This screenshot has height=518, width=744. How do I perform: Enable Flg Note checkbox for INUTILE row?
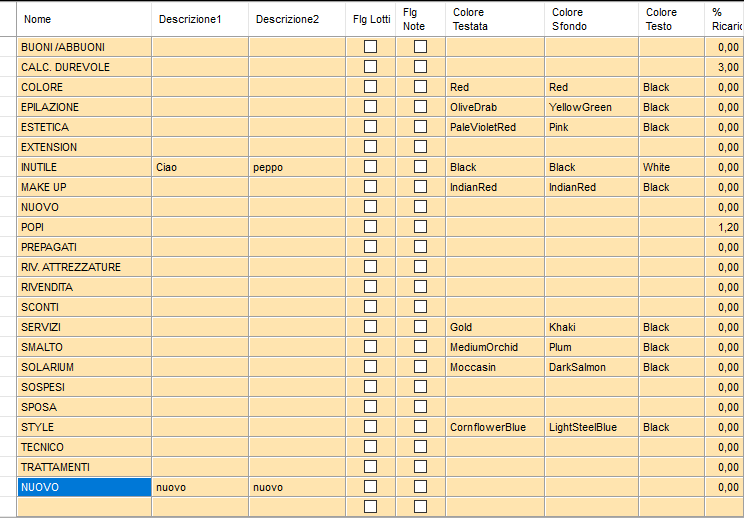pyautogui.click(x=421, y=167)
